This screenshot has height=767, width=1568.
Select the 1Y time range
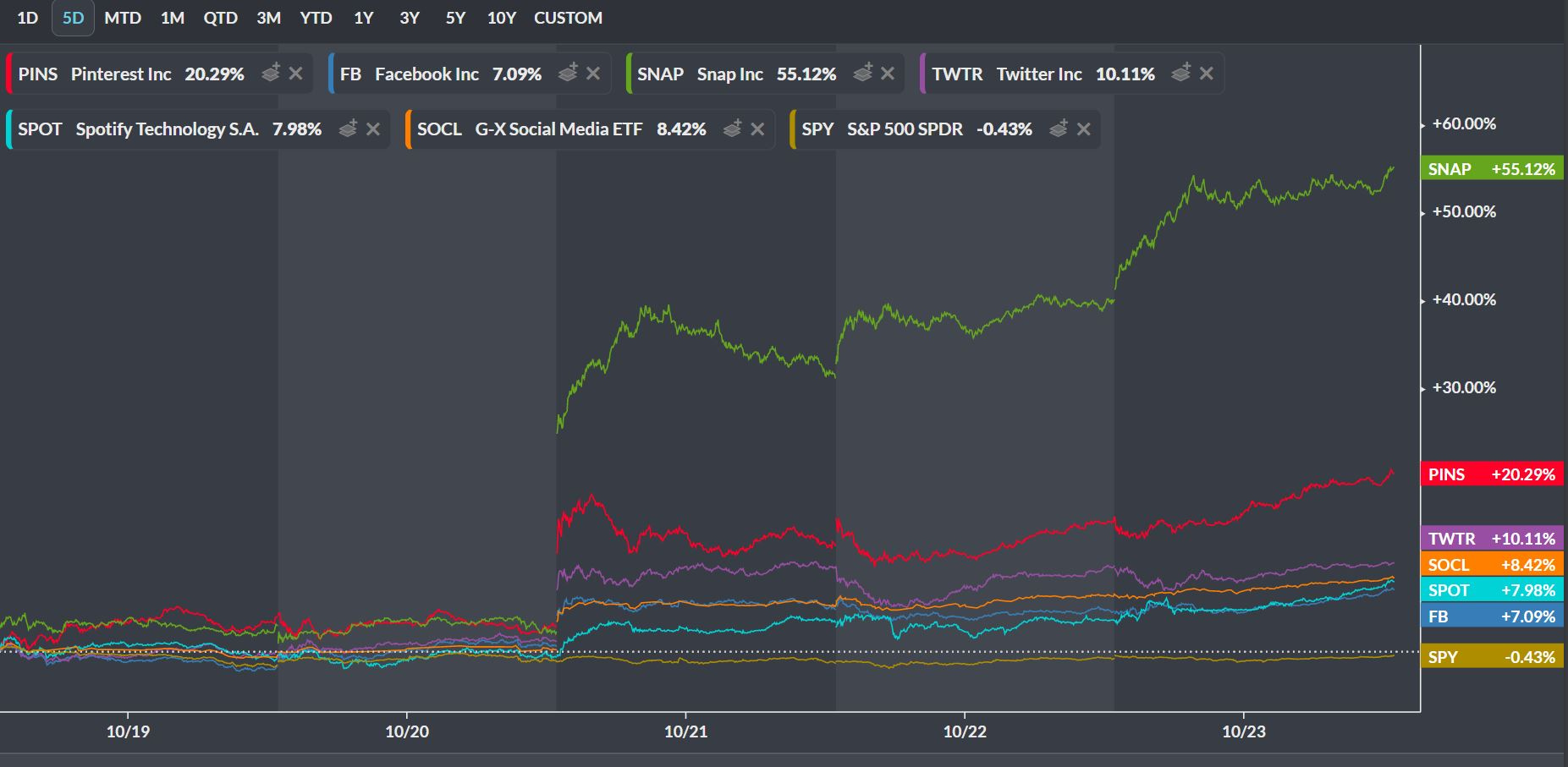364,18
